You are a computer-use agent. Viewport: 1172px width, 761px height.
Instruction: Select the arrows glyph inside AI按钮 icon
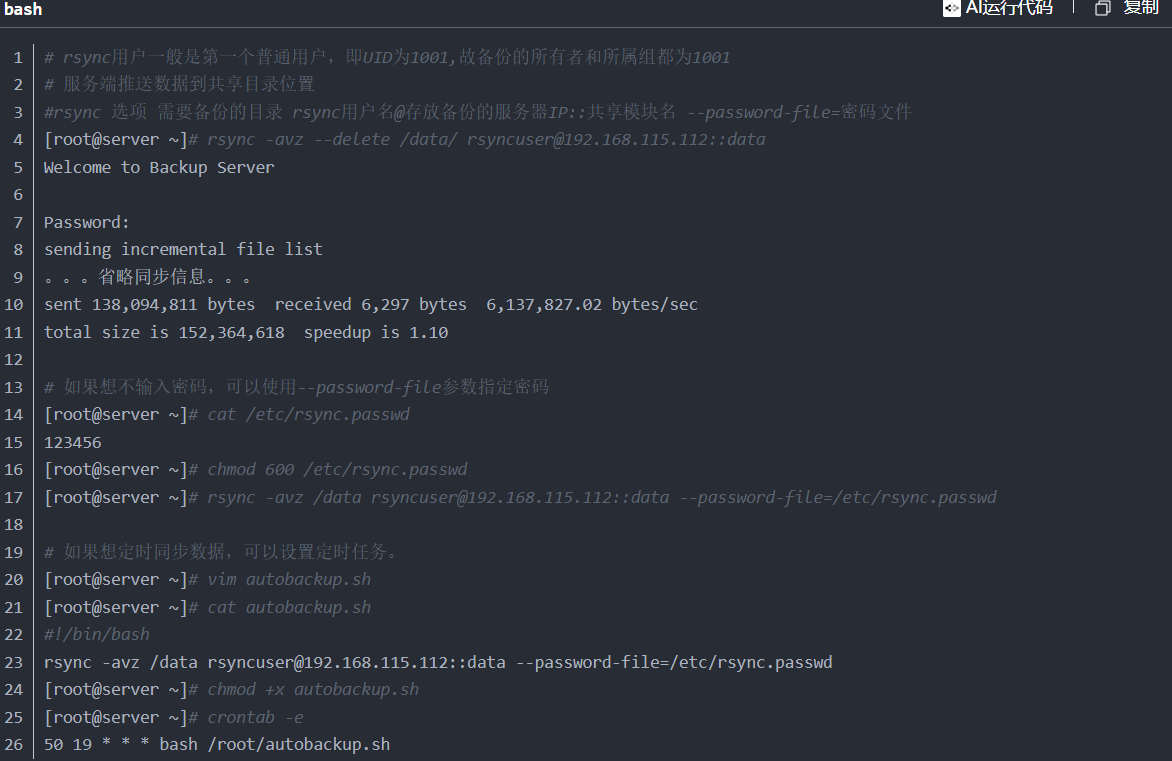(x=951, y=9)
